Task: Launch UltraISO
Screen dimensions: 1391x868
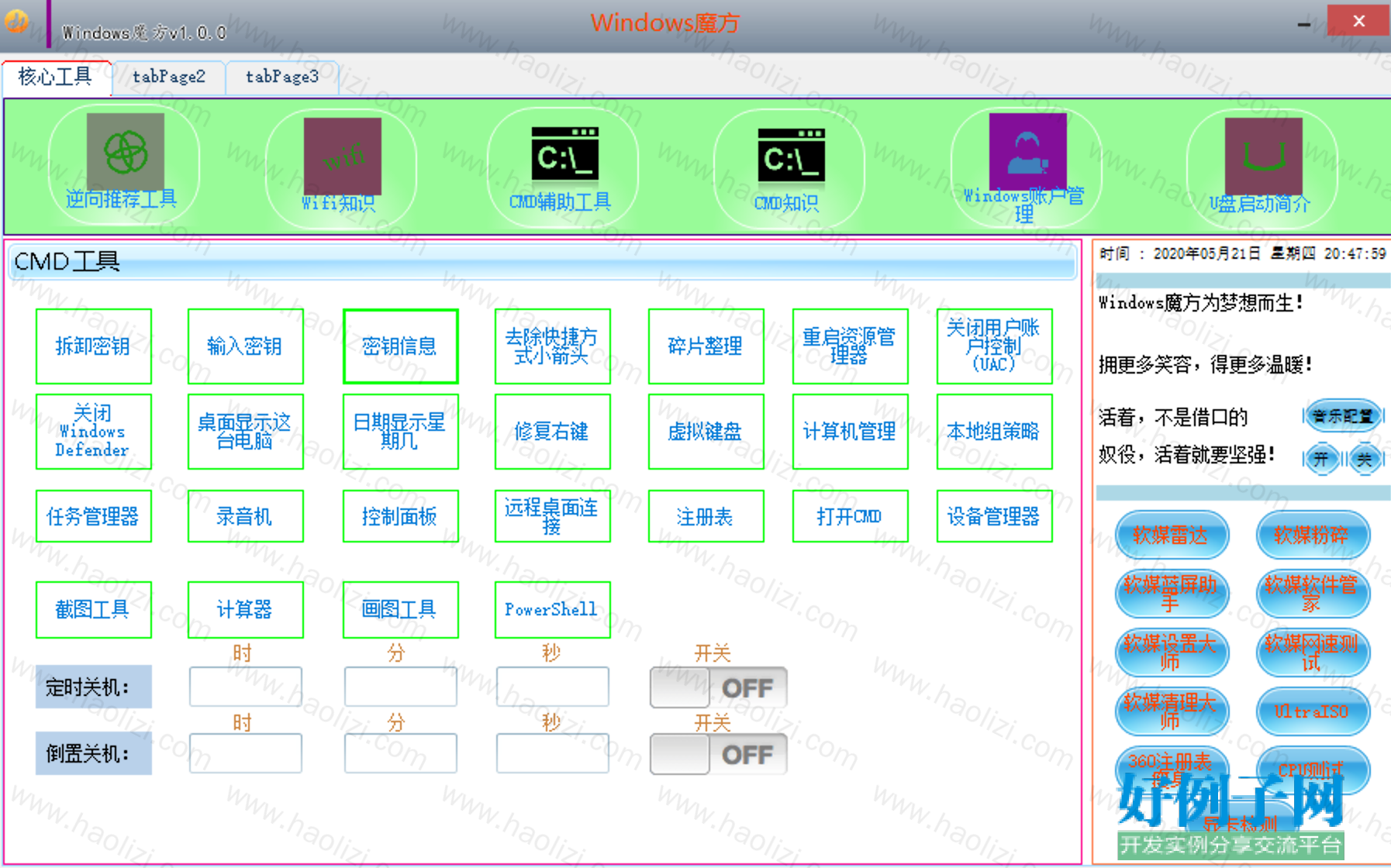Action: [1313, 711]
